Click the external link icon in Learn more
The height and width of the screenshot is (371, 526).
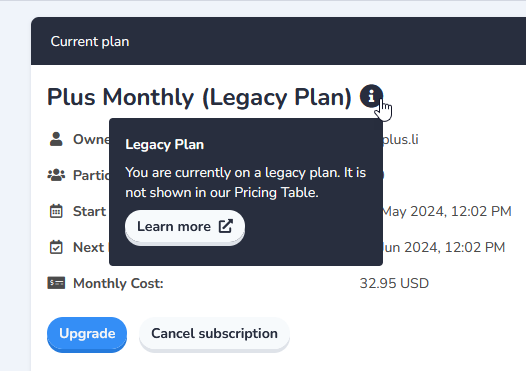[x=226, y=226]
